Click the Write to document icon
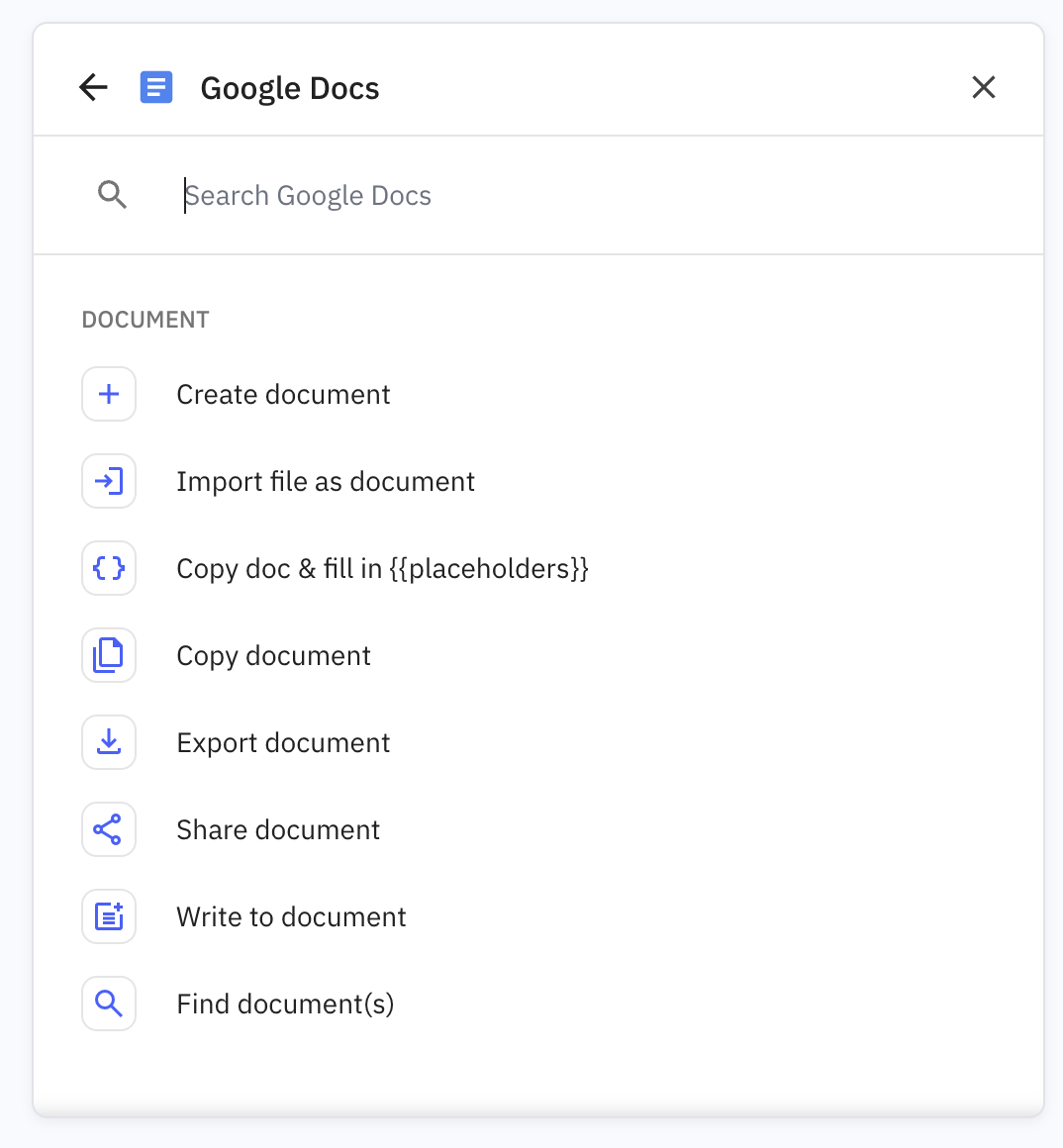This screenshot has height=1148, width=1063. [x=109, y=916]
